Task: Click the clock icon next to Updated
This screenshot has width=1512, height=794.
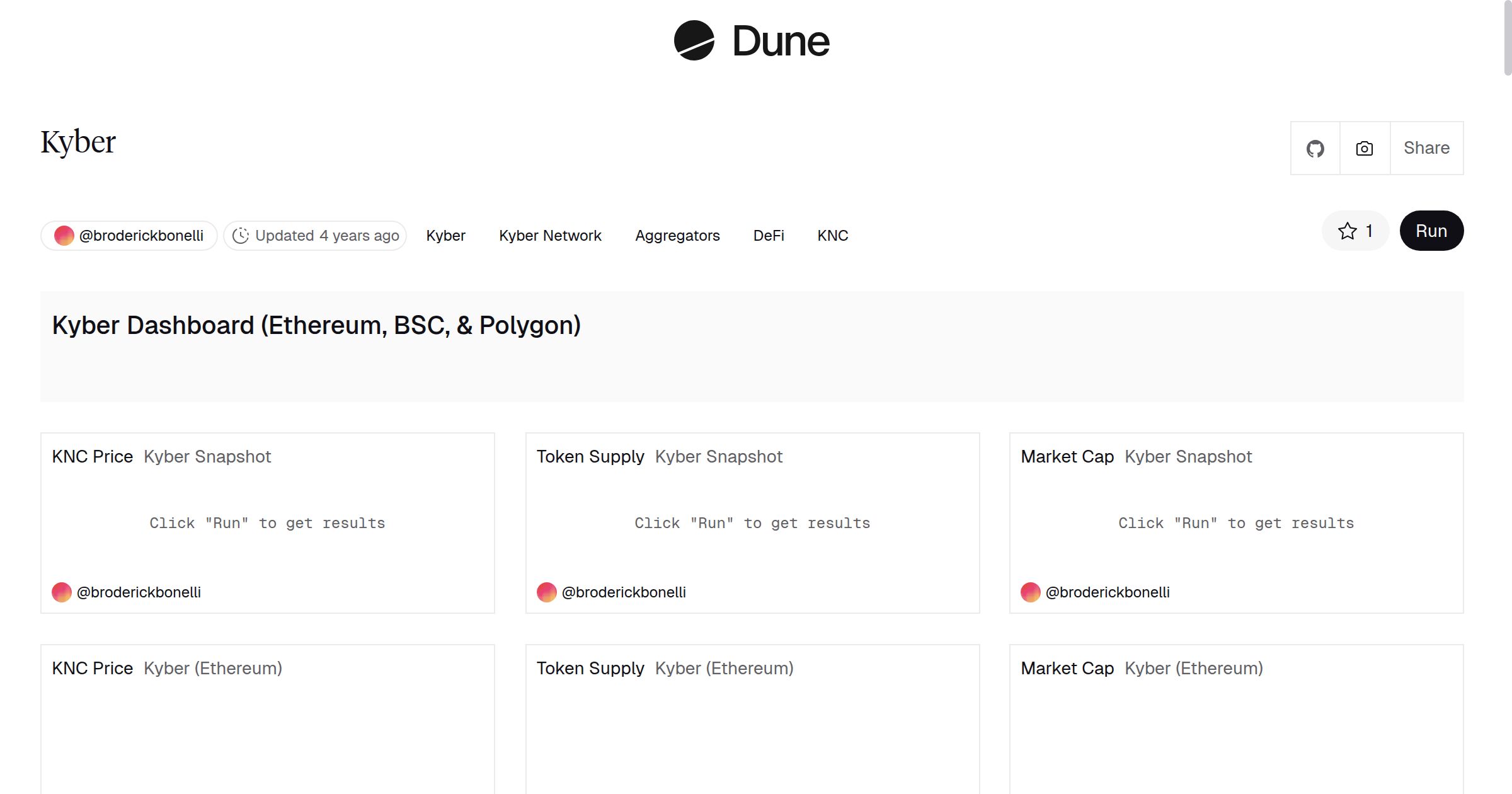Action: pos(241,236)
